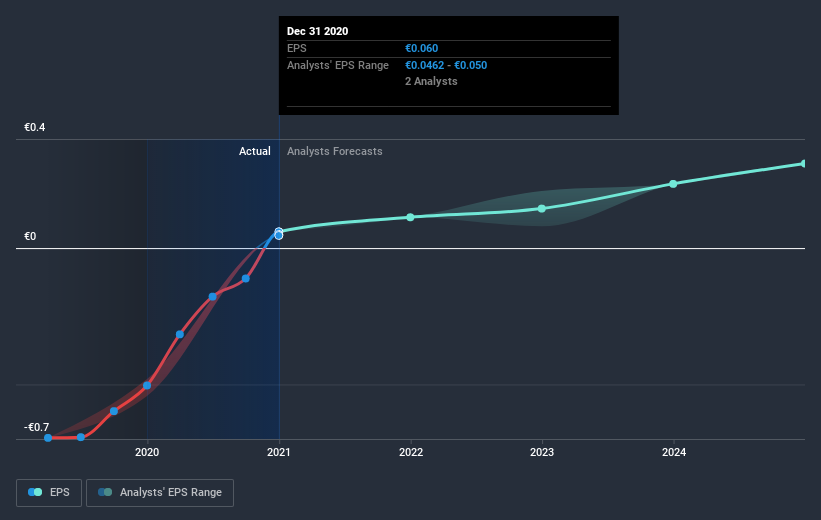Click the -€0.7 y-axis label

point(36,427)
